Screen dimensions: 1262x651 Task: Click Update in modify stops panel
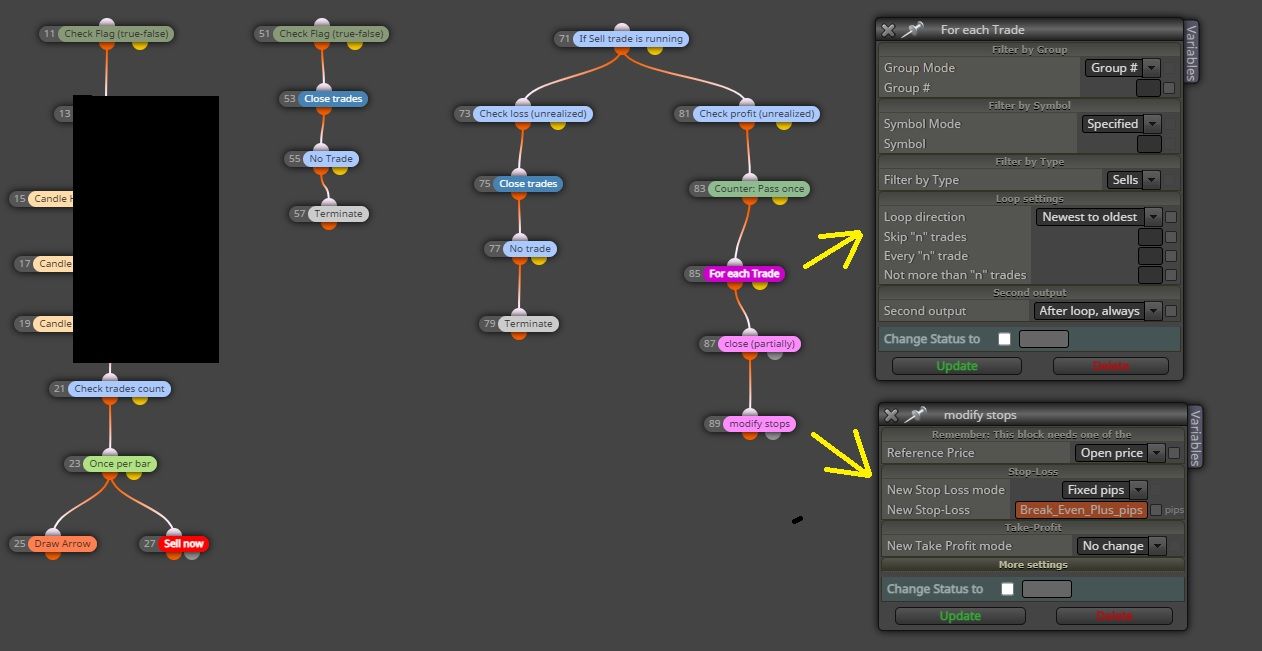[x=960, y=616]
